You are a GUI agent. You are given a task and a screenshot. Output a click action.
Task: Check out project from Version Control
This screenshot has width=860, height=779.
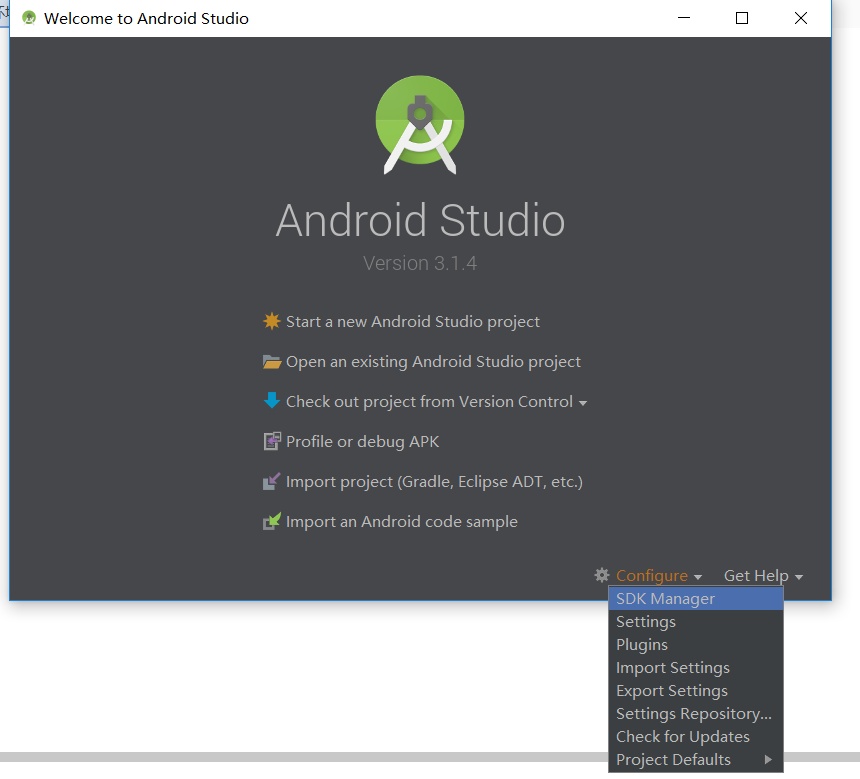429,402
